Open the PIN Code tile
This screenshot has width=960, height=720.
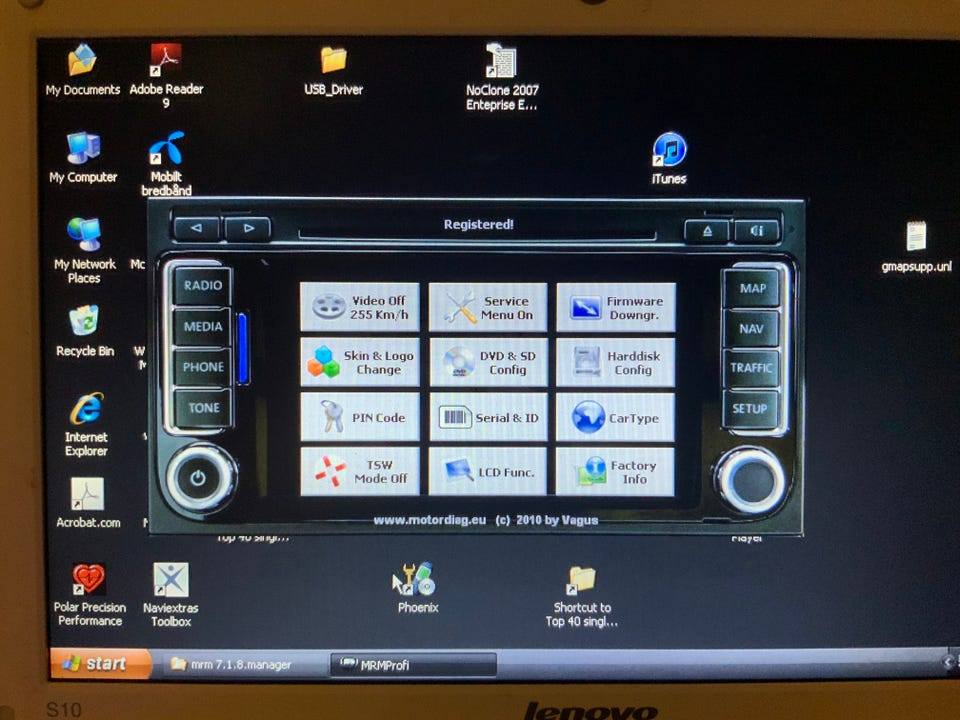pos(360,417)
